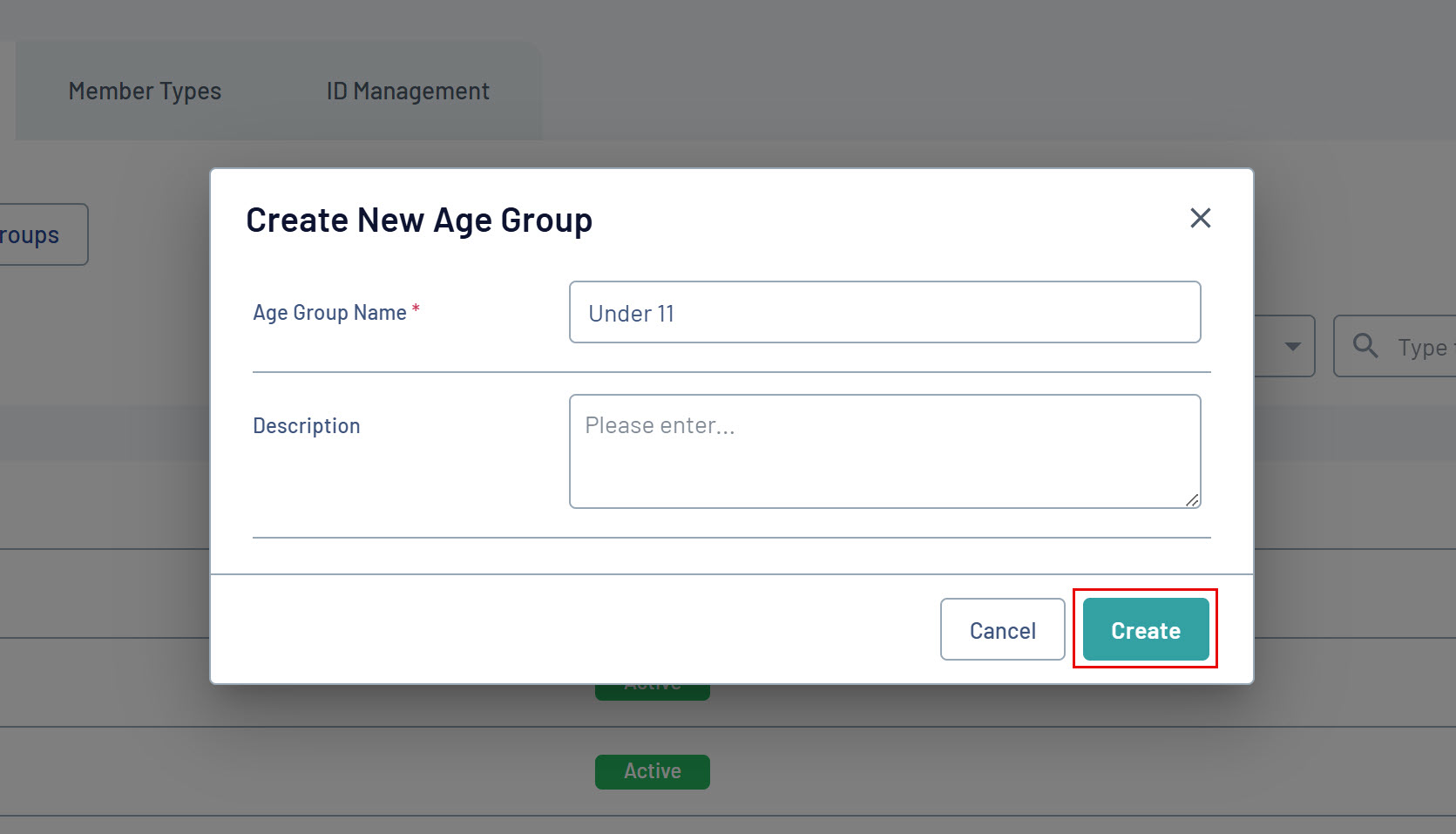Click the dimmed table header band behind dialog
The image size is (1456, 834).
click(105, 432)
